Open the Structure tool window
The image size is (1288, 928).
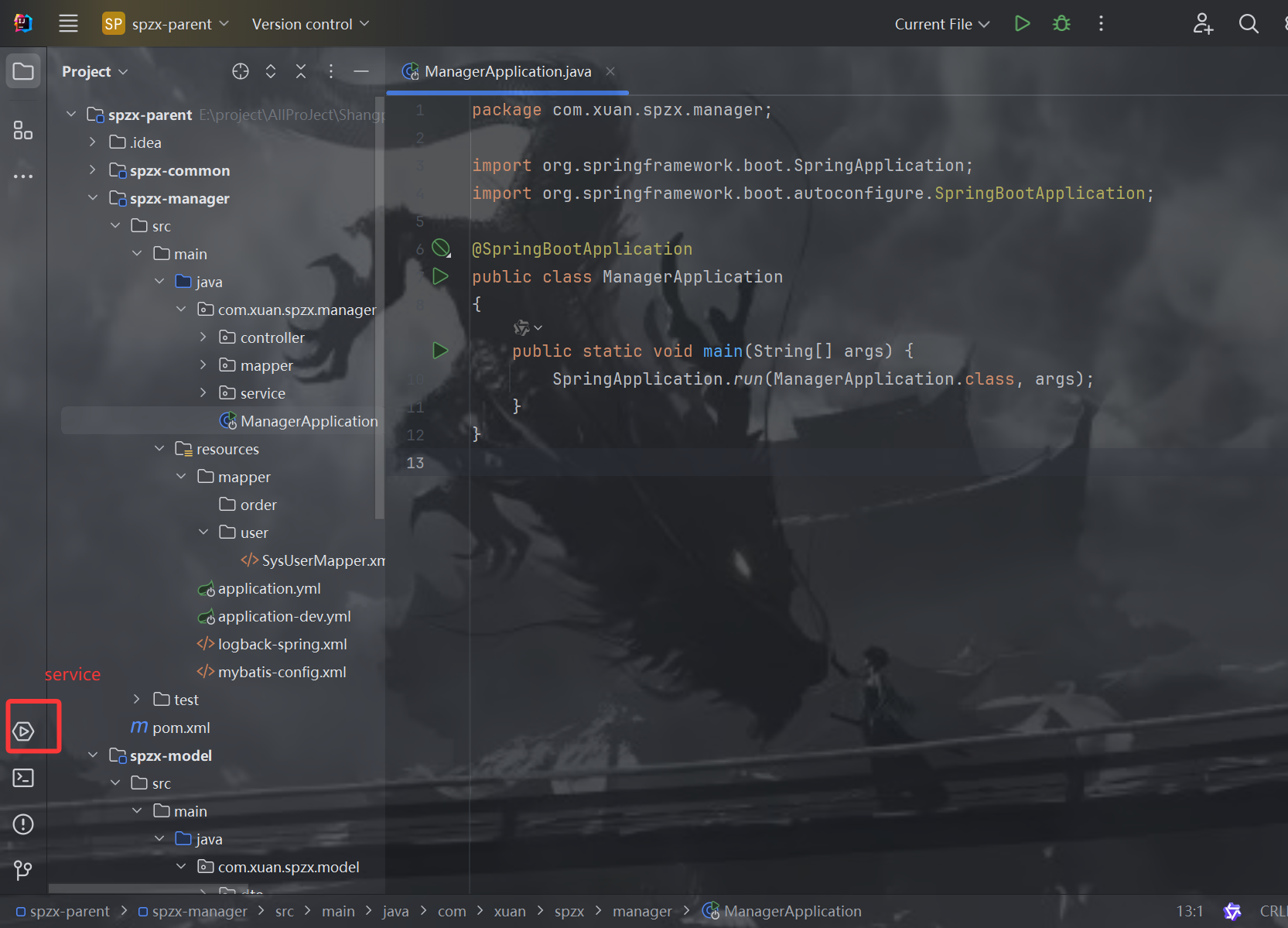tap(23, 130)
